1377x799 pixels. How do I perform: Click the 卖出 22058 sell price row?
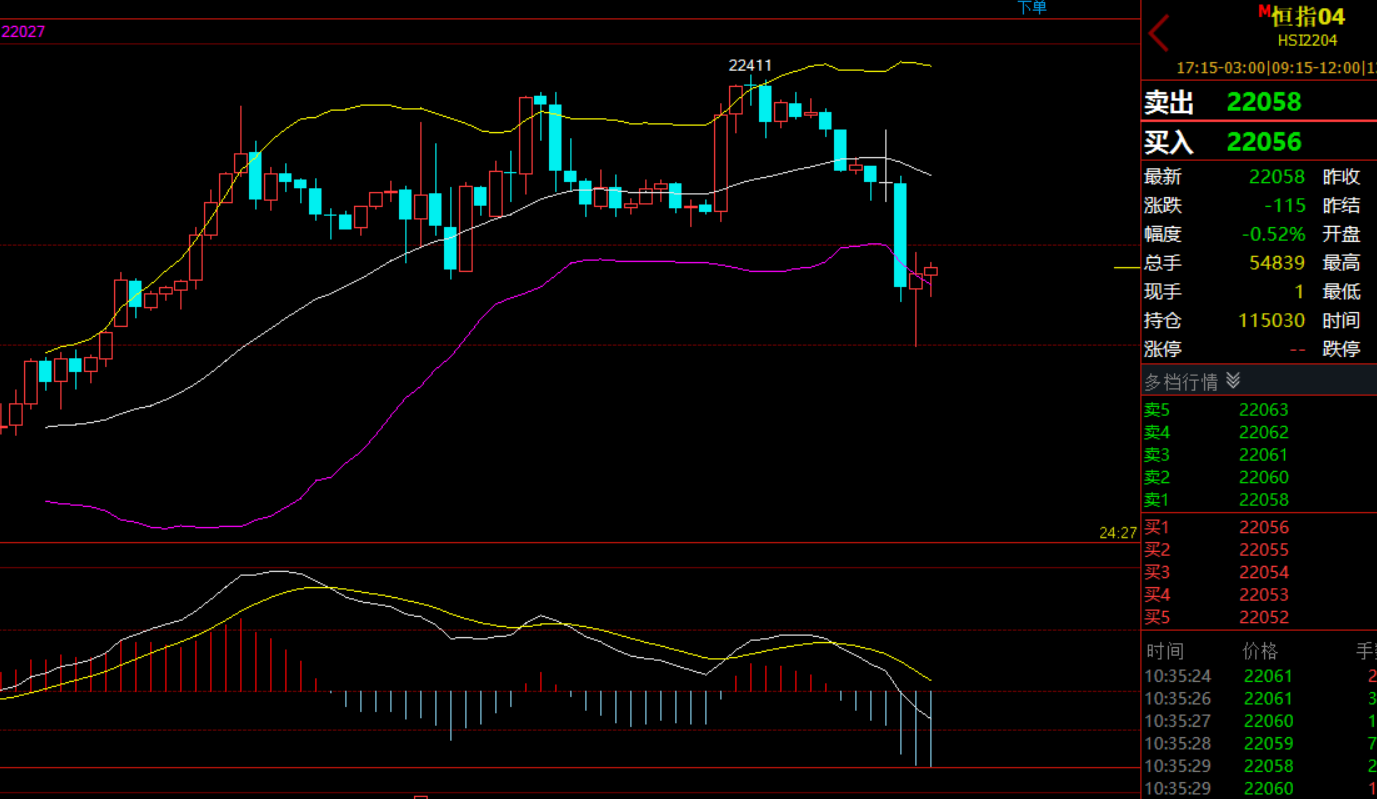click(1259, 102)
